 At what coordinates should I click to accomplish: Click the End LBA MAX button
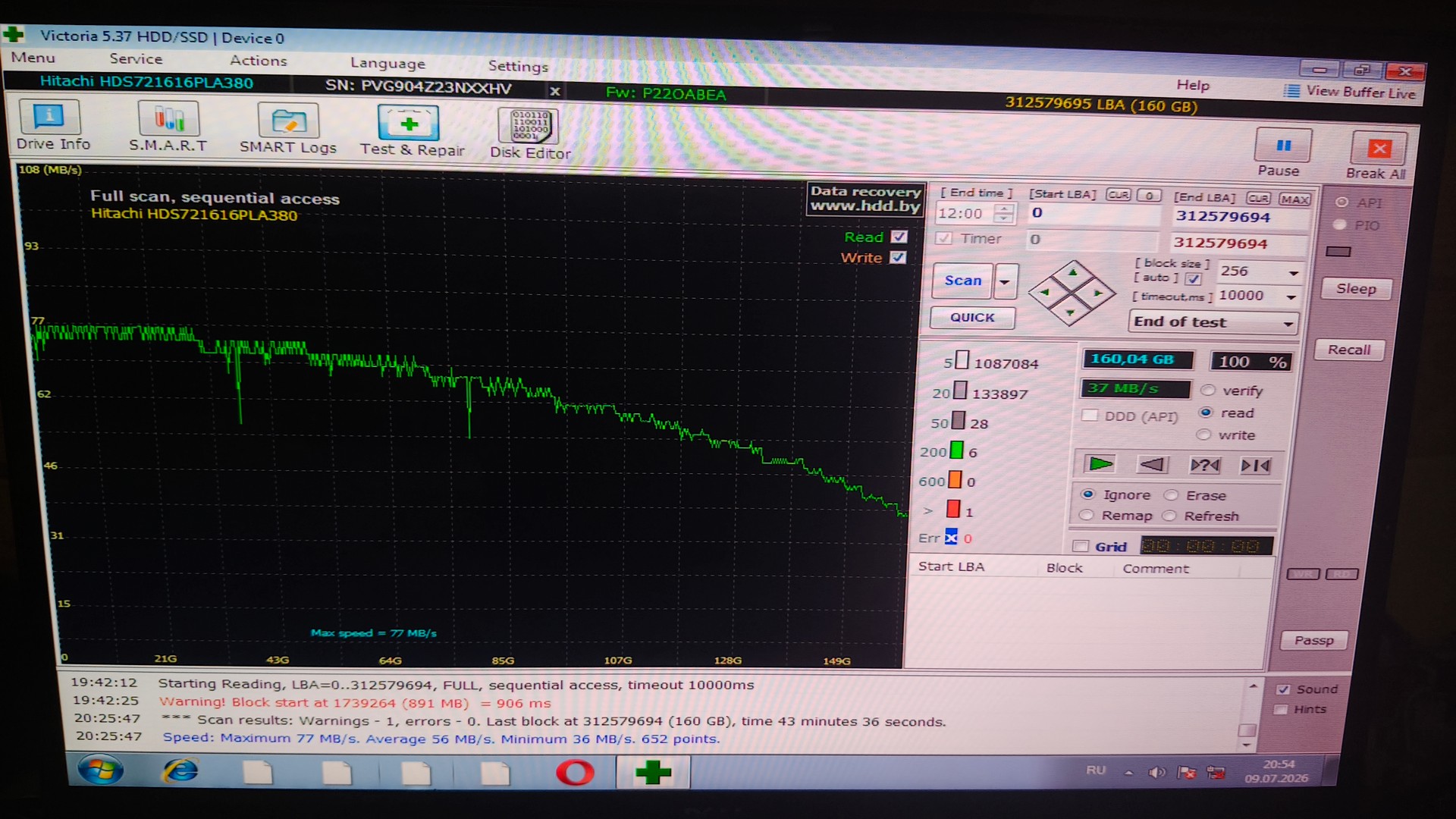pyautogui.click(x=1294, y=199)
